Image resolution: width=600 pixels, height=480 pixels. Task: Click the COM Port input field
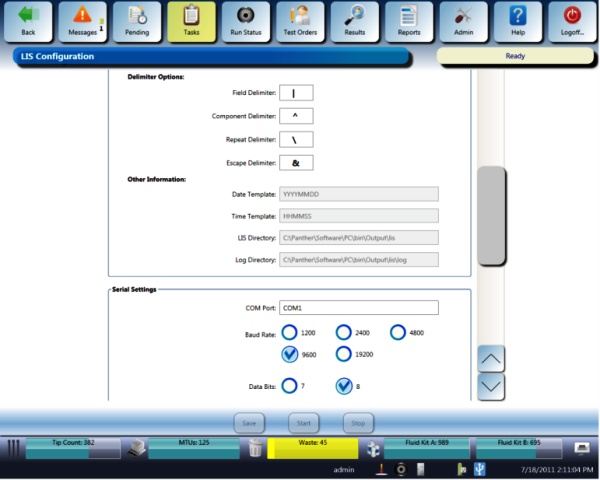point(358,307)
